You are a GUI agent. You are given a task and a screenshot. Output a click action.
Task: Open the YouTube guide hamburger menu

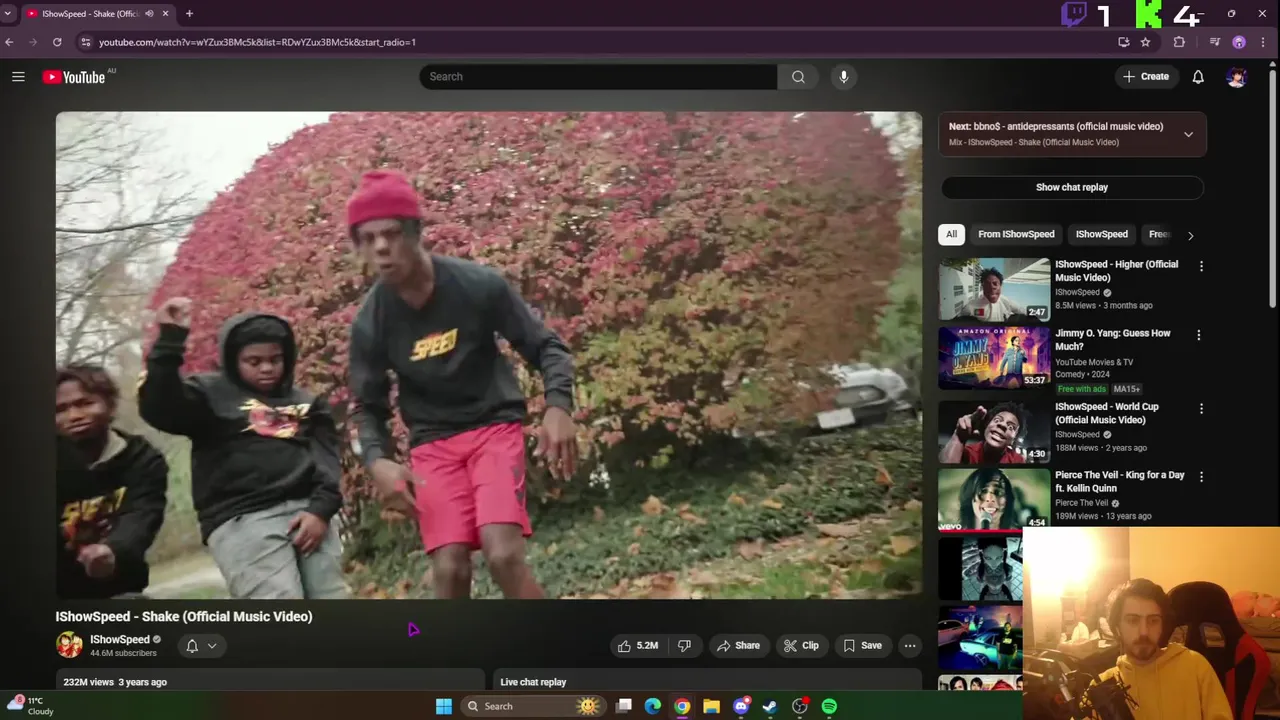pos(18,76)
